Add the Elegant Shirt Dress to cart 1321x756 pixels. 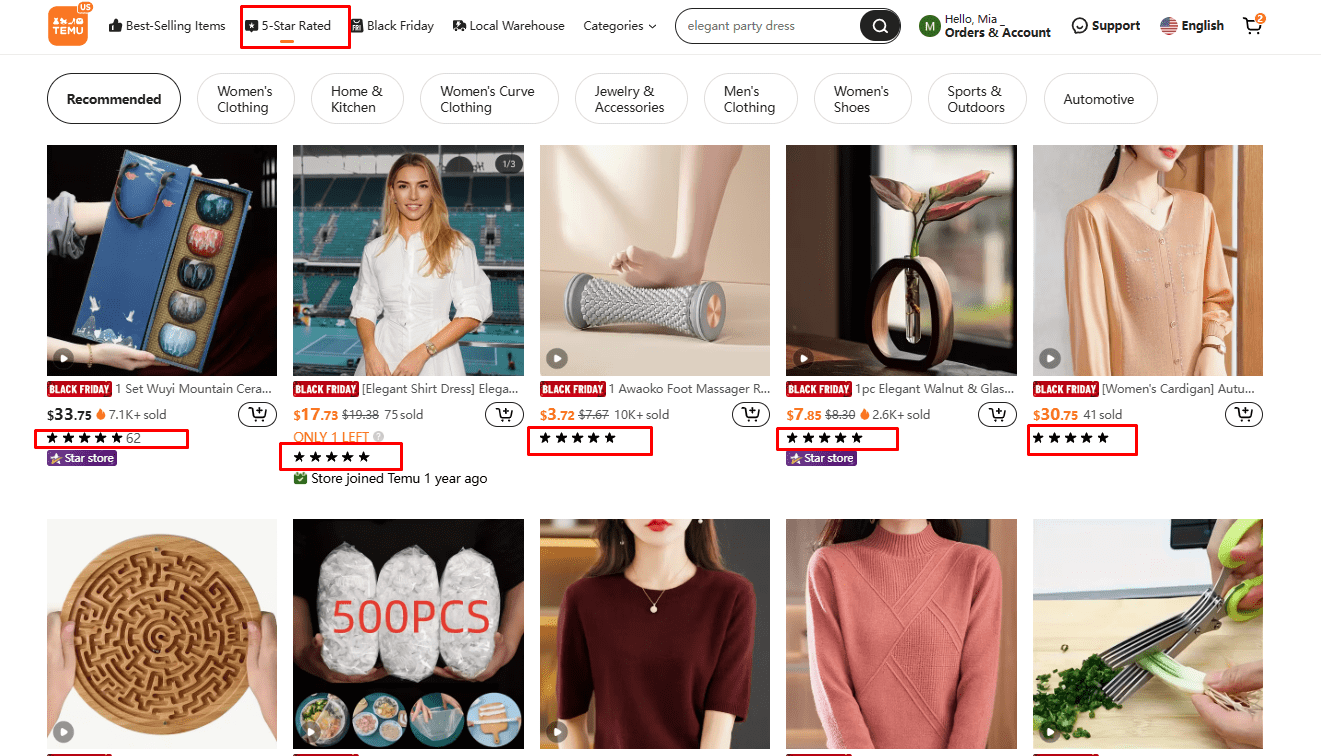click(x=504, y=414)
